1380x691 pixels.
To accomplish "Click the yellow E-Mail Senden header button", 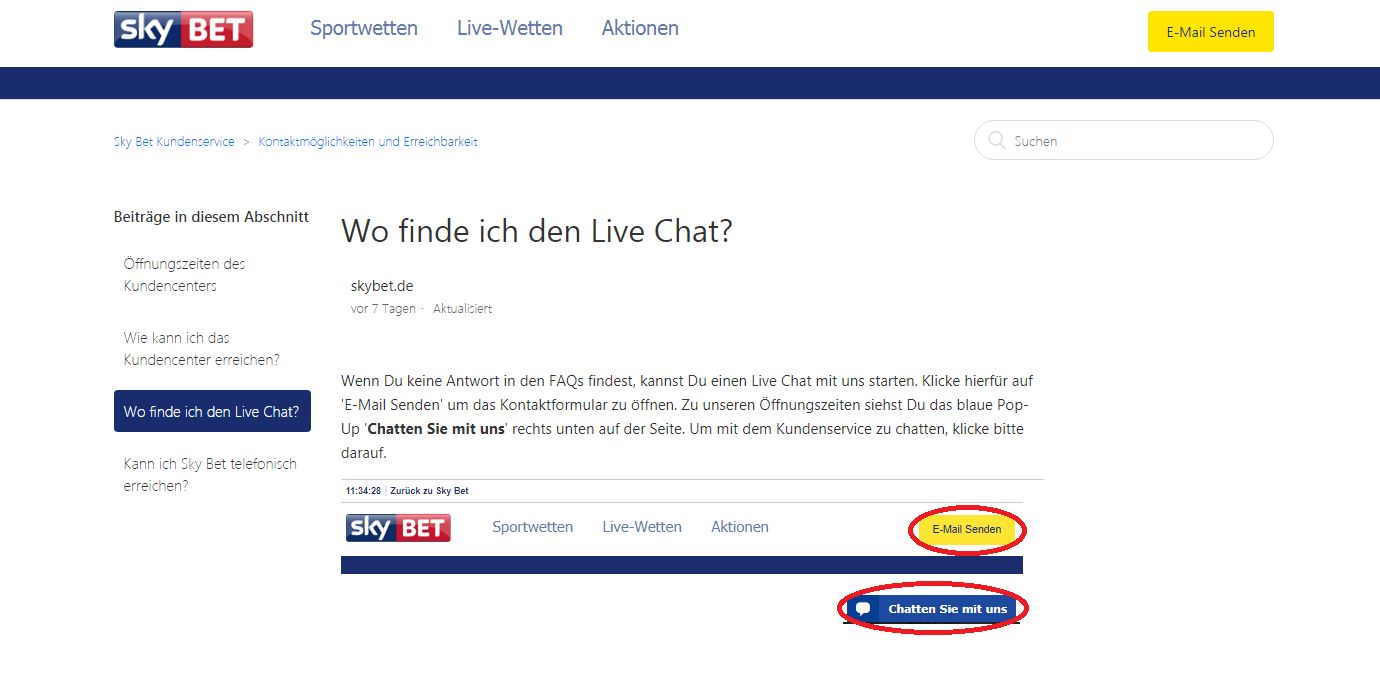I will click(1211, 32).
